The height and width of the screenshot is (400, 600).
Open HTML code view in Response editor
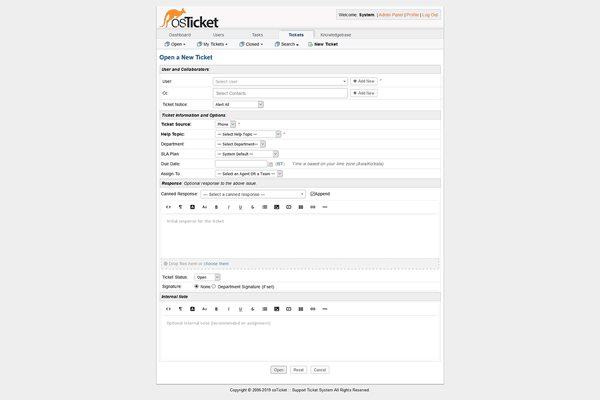[x=168, y=207]
